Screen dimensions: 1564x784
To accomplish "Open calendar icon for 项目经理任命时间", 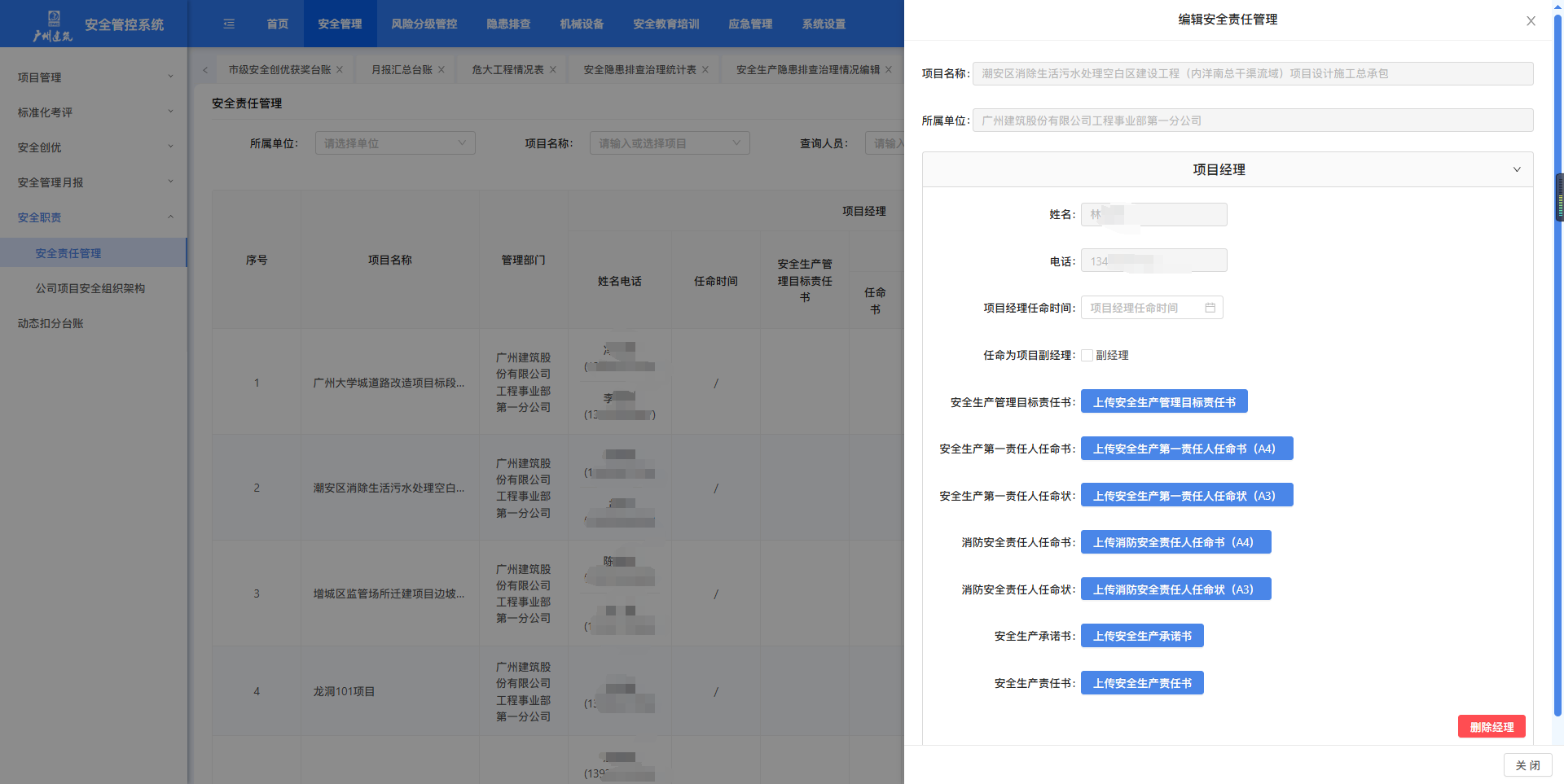I will 1210,308.
